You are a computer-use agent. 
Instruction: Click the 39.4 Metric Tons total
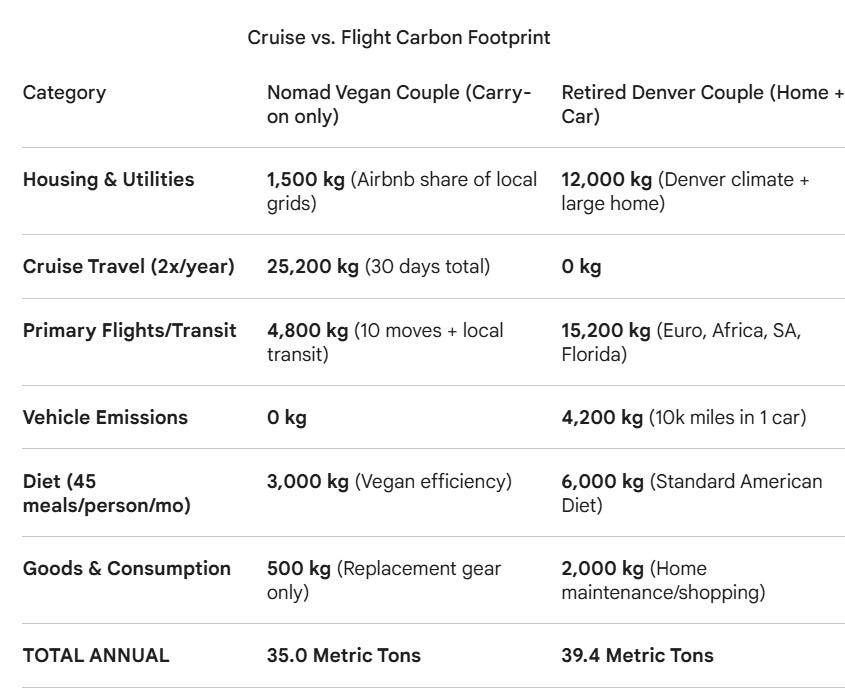click(x=638, y=656)
